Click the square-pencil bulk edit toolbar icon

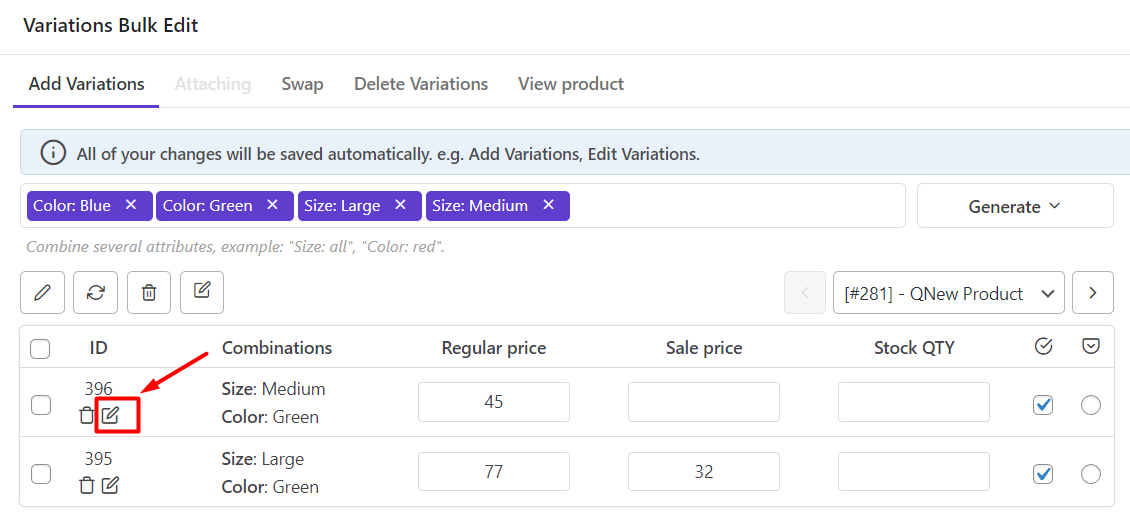click(202, 292)
